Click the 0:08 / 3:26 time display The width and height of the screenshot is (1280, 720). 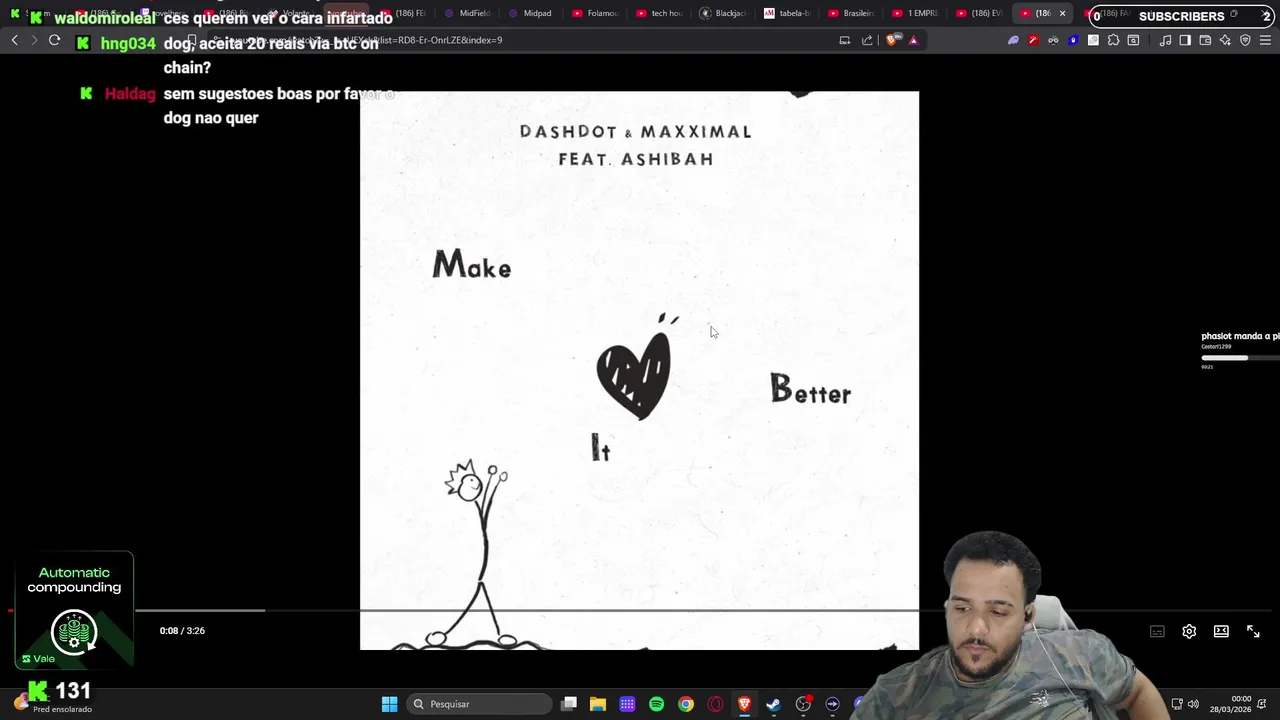point(182,631)
